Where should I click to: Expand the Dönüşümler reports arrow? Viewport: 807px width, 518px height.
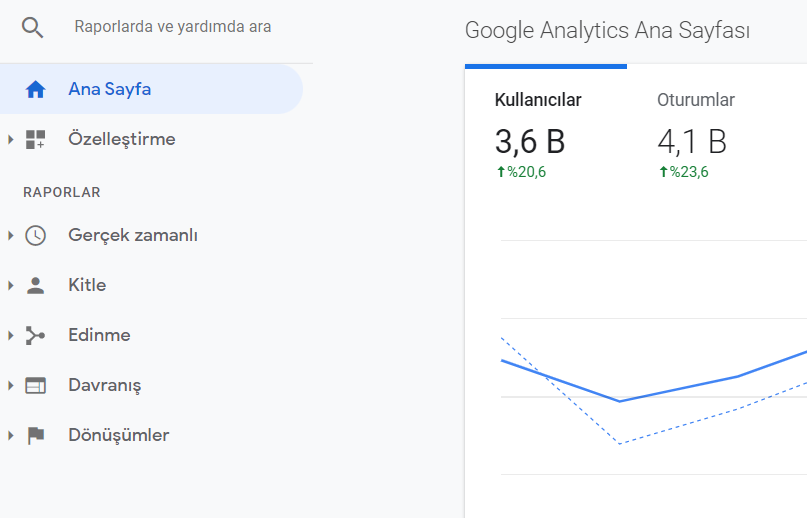click(x=10, y=435)
